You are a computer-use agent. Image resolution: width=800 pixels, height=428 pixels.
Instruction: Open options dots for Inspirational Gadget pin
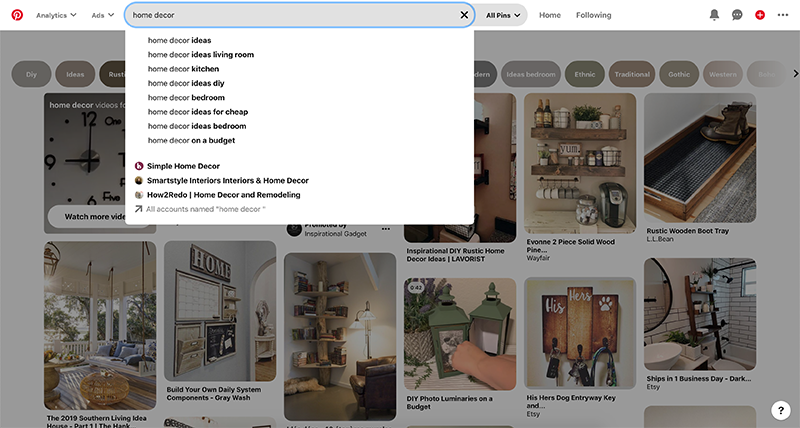coord(386,229)
